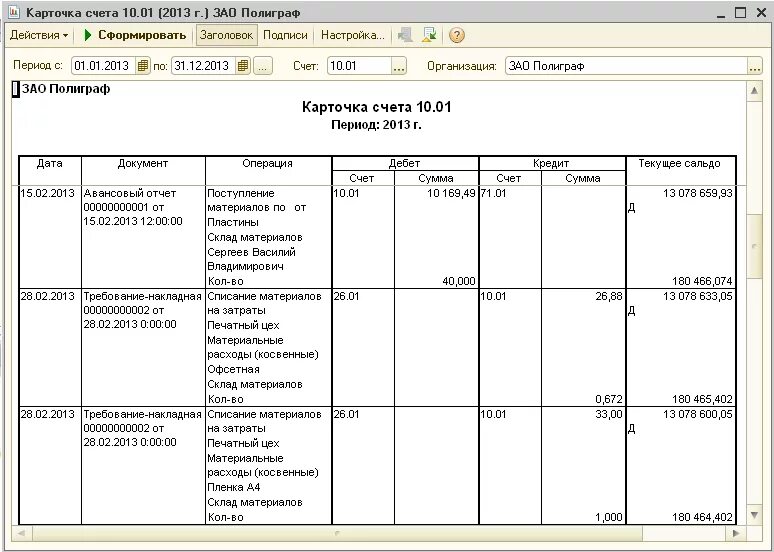Click balance value 13 078 633,05
774x552 pixels.
(697, 296)
